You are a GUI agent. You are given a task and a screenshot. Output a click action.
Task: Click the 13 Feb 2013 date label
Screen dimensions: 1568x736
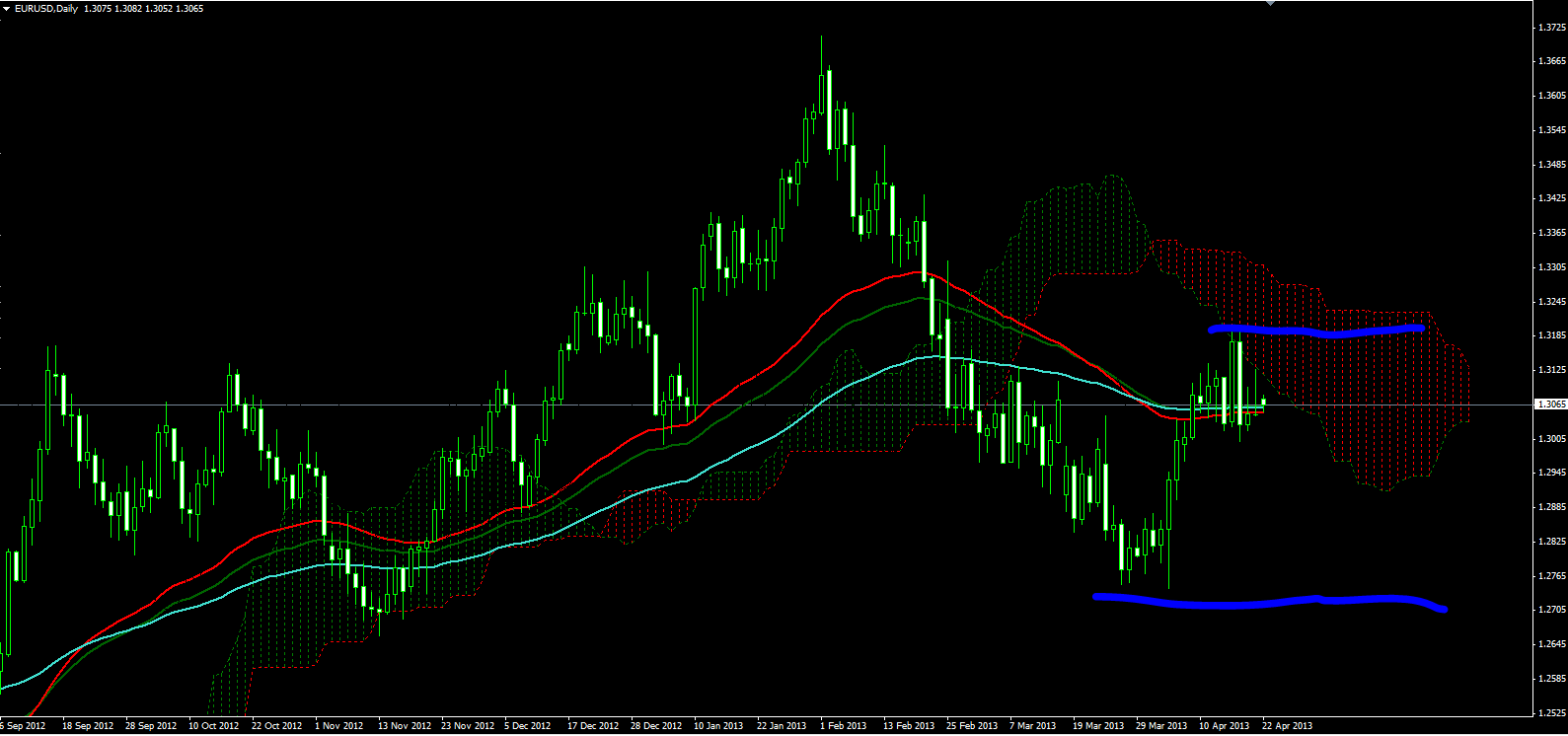[x=909, y=726]
